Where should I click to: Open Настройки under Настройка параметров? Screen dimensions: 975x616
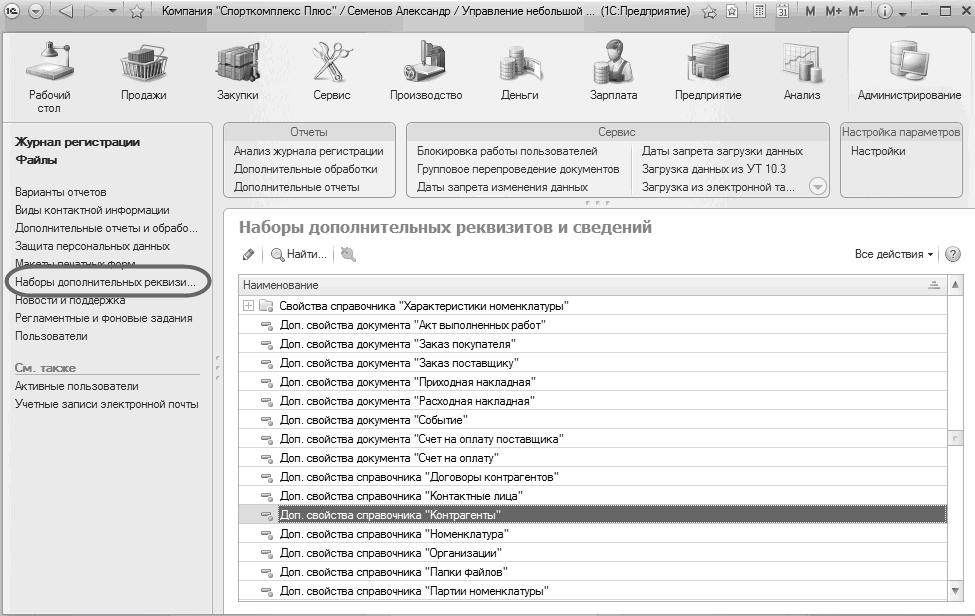click(x=878, y=151)
